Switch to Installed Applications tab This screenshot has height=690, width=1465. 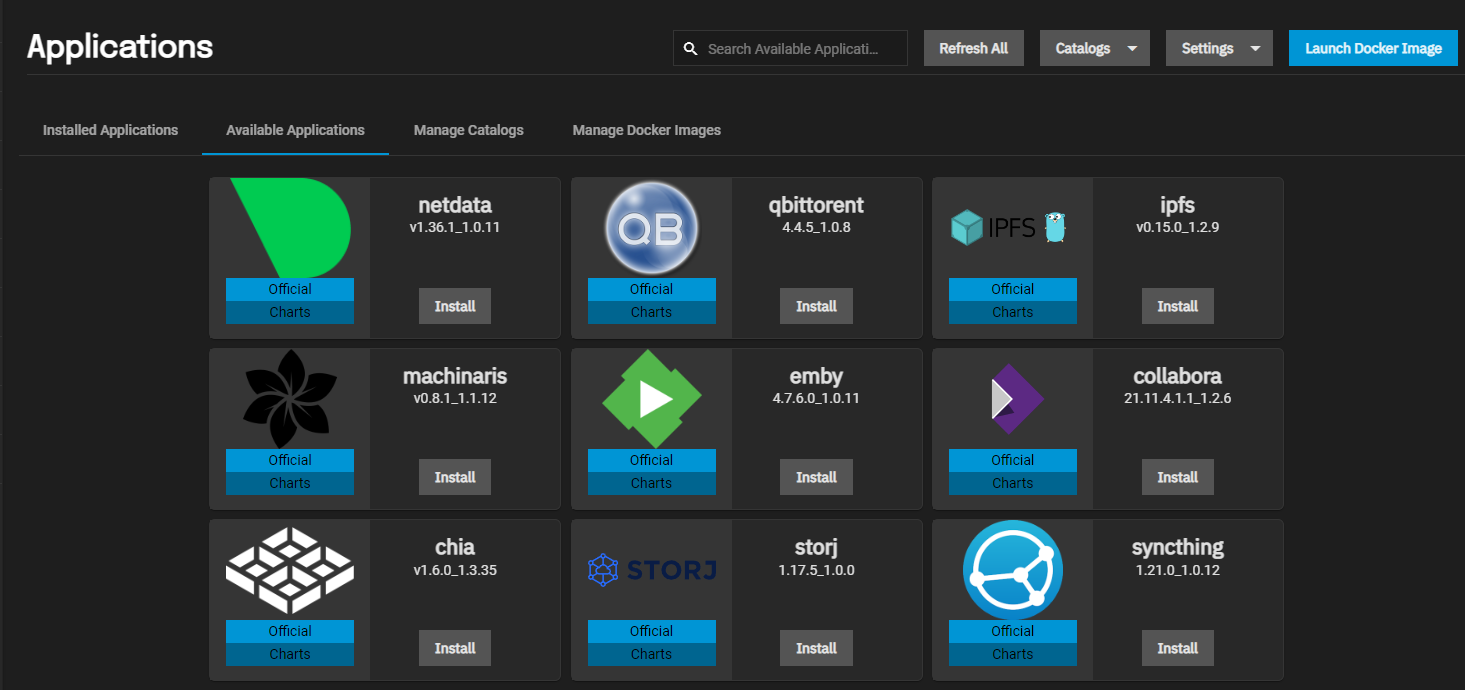click(110, 130)
